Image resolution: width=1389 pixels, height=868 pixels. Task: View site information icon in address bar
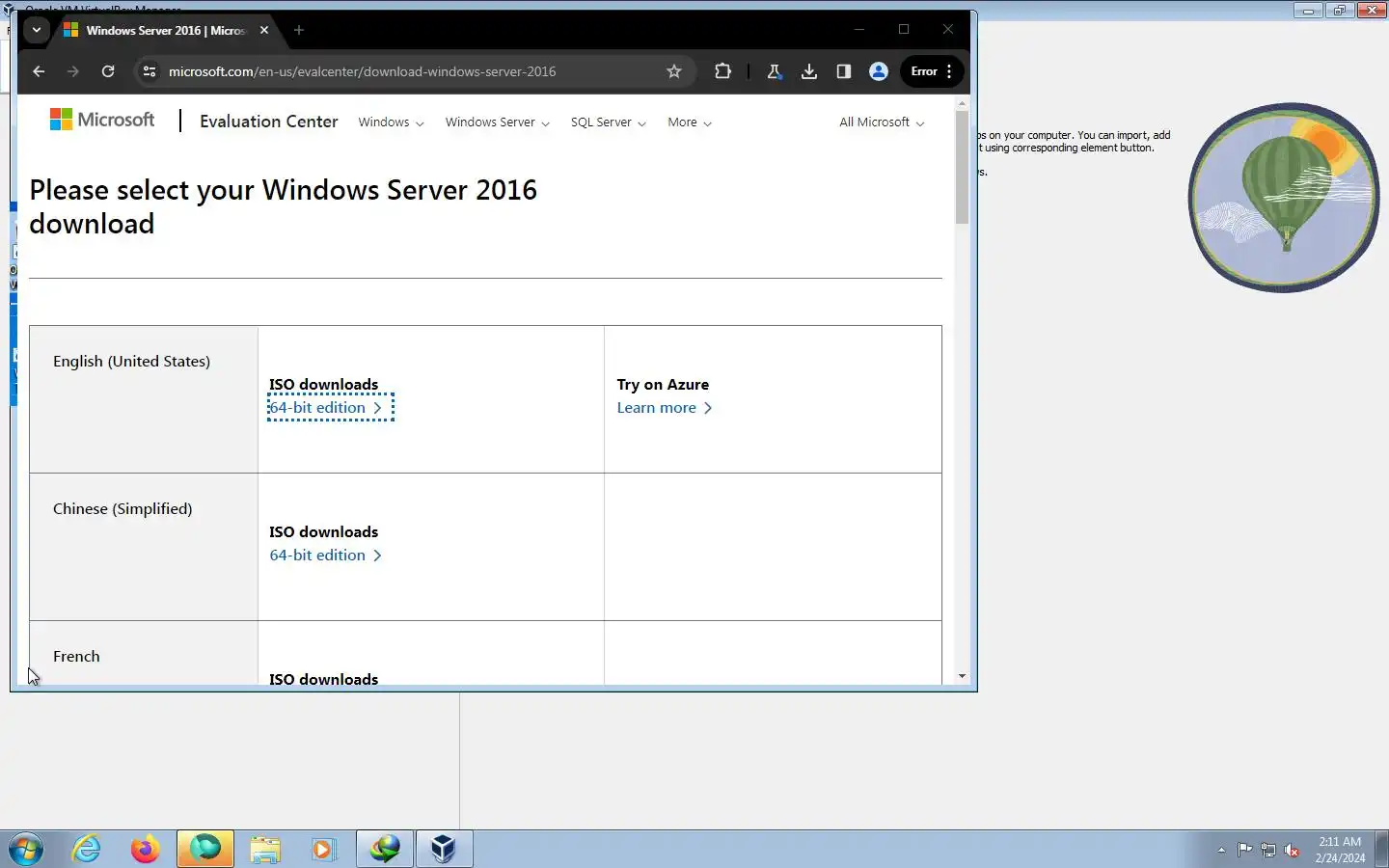149,71
